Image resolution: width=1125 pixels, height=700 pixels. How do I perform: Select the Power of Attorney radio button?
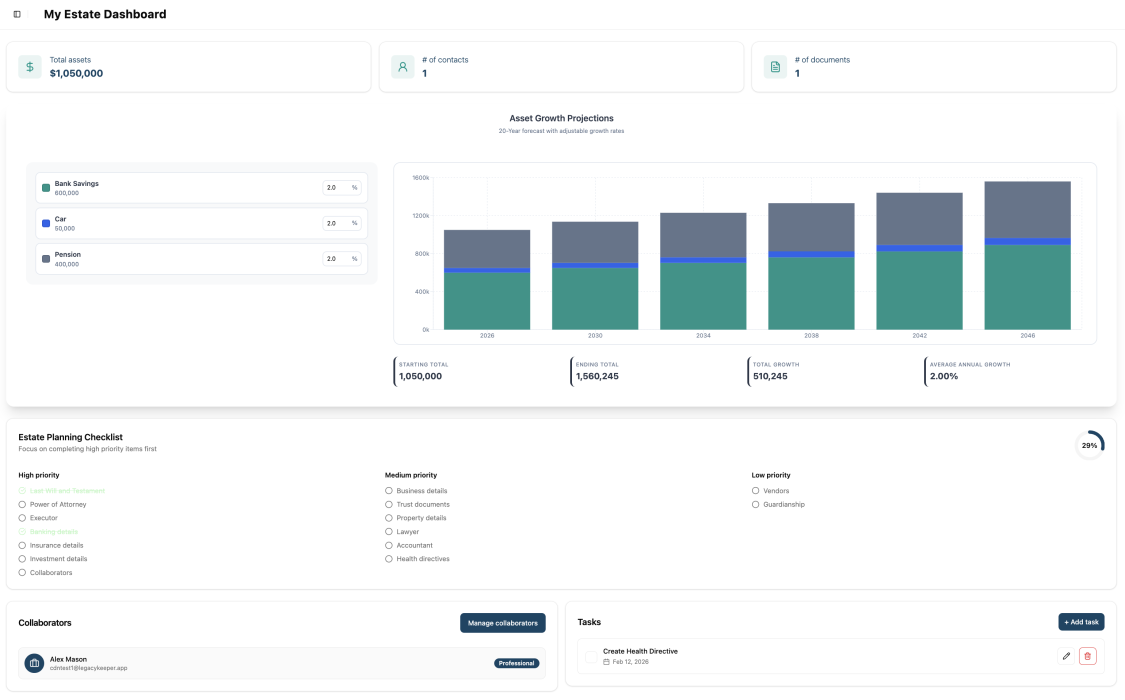[x=22, y=504]
